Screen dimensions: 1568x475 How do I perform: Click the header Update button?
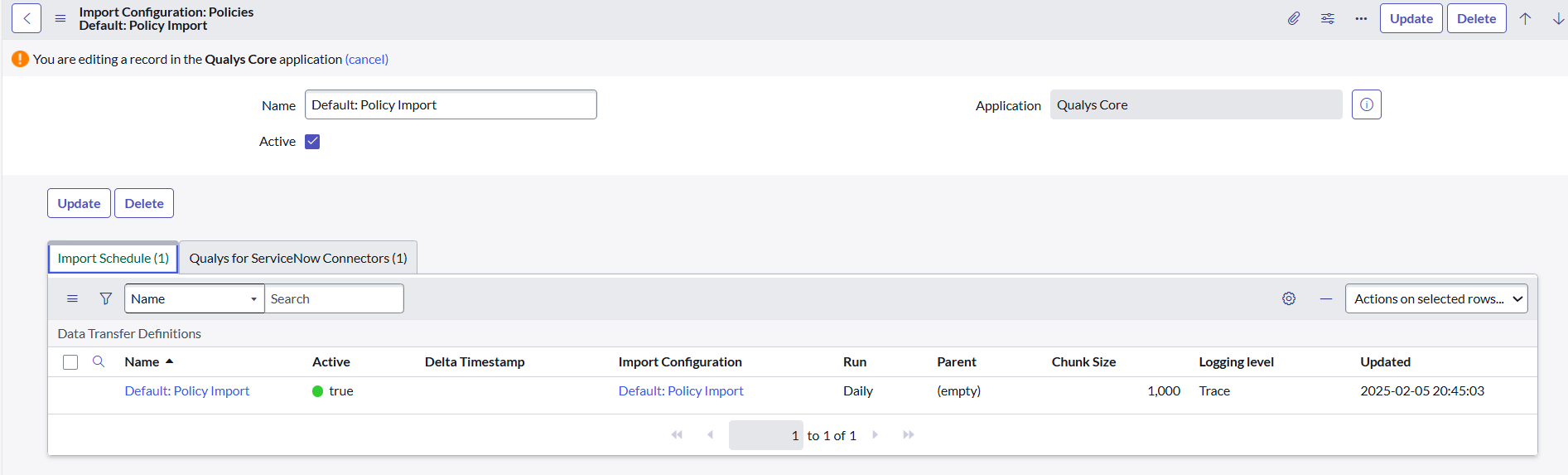[1411, 18]
